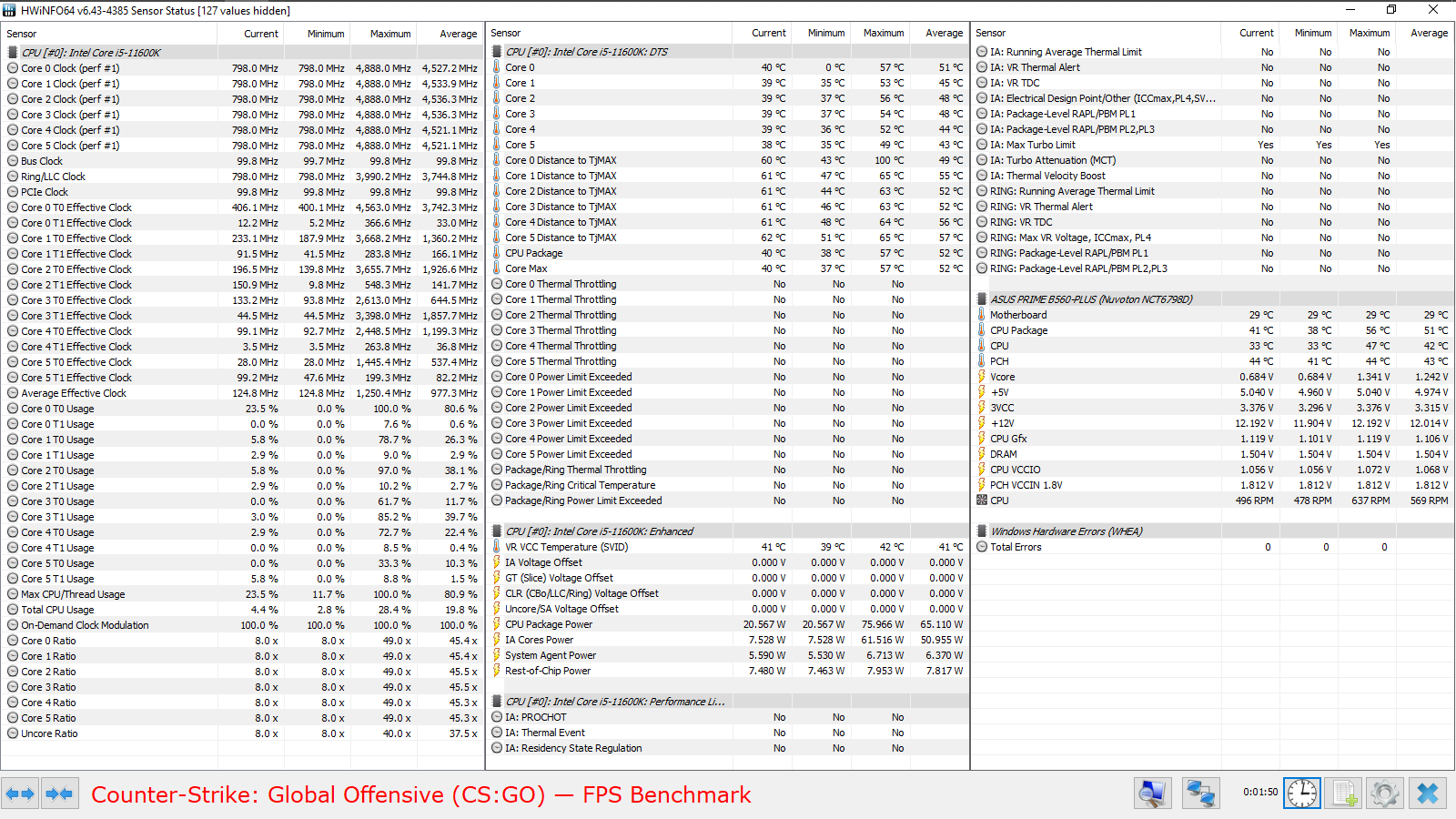
Task: Click the chip icon beside ASUS PRIME B560-PLUS header
Action: pos(982,299)
